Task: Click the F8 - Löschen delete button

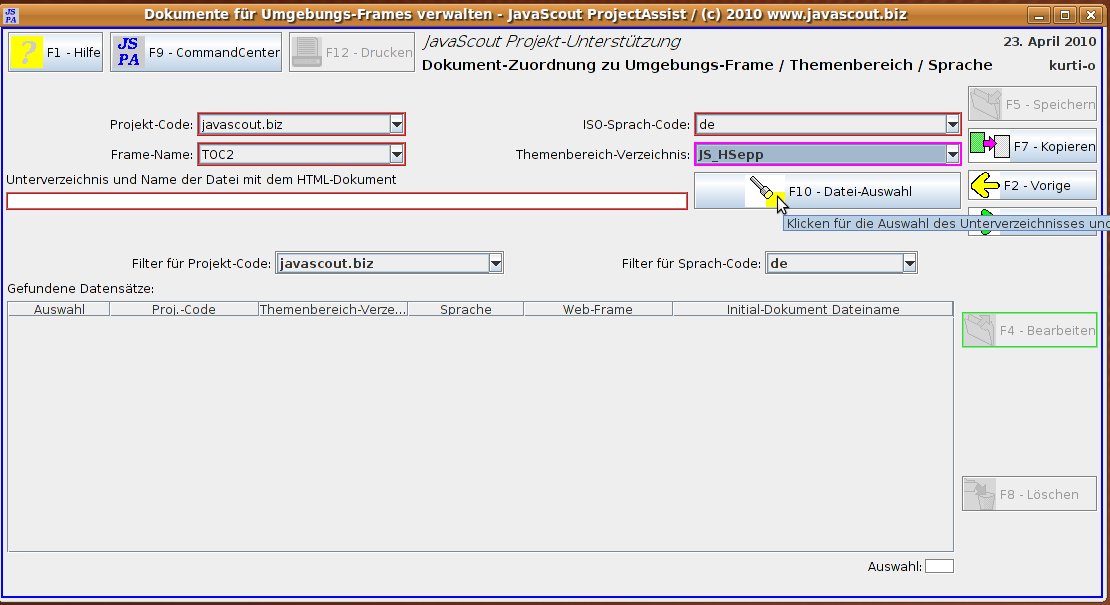Action: (x=1030, y=494)
